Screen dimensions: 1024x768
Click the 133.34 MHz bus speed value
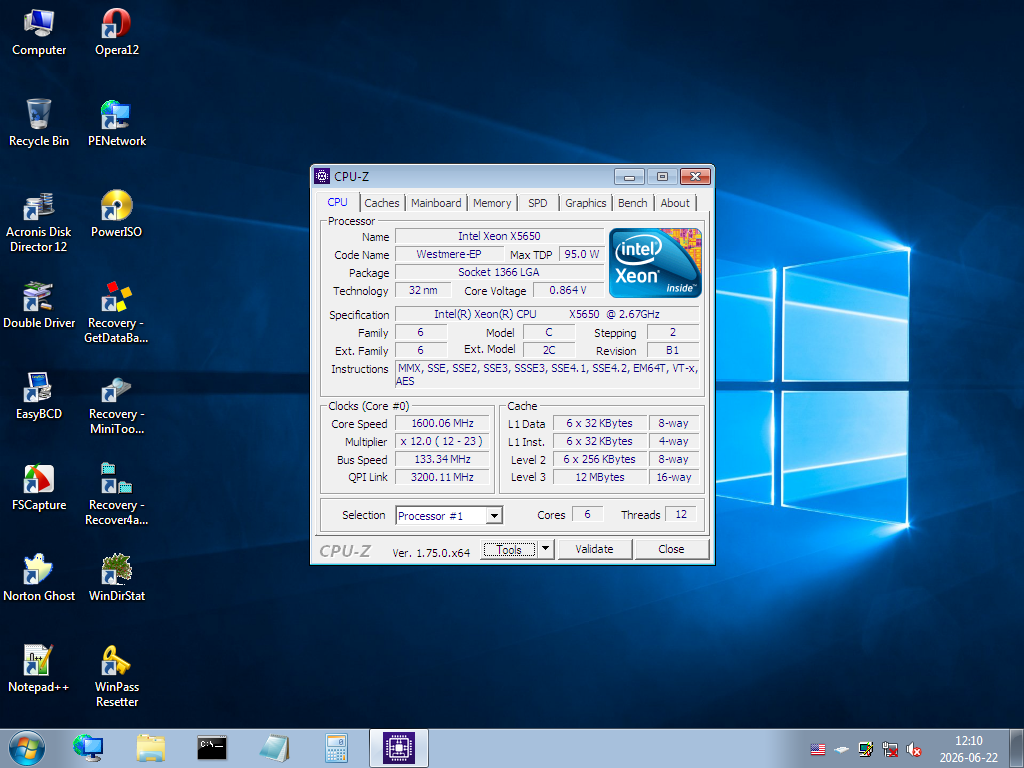pos(443,459)
